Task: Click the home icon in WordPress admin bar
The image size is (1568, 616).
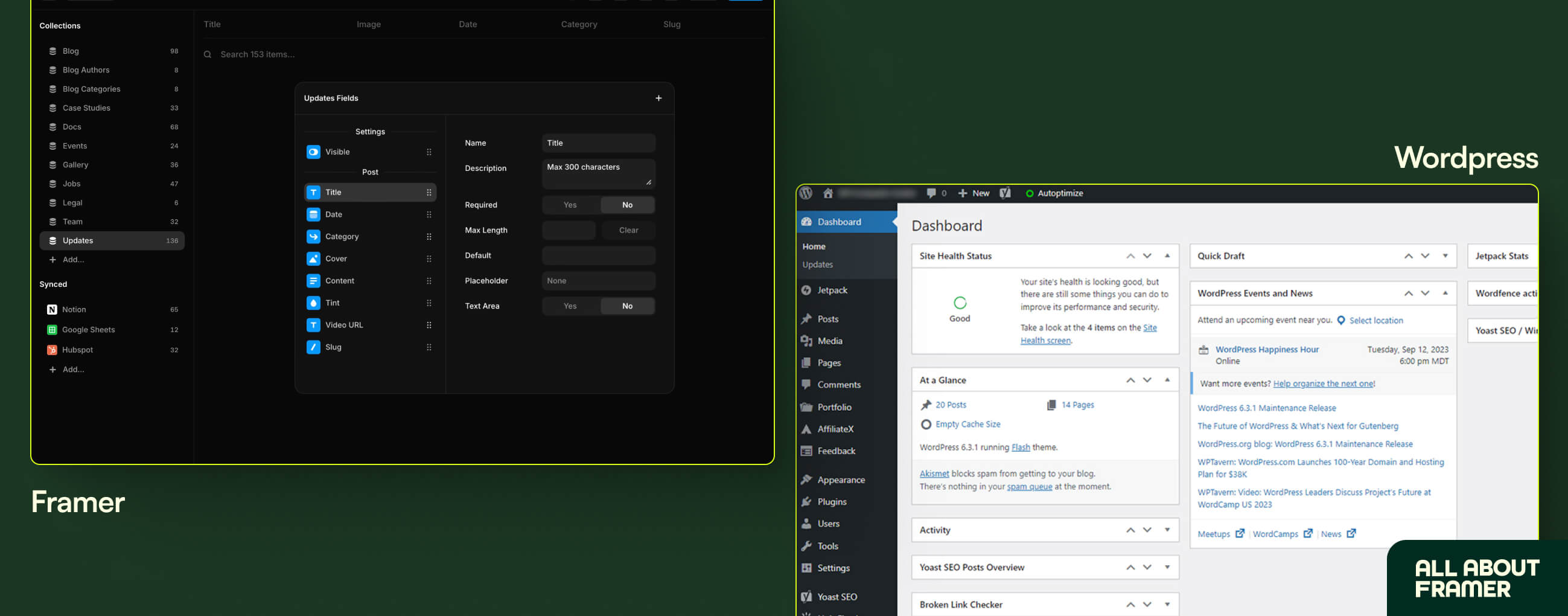Action: click(828, 193)
